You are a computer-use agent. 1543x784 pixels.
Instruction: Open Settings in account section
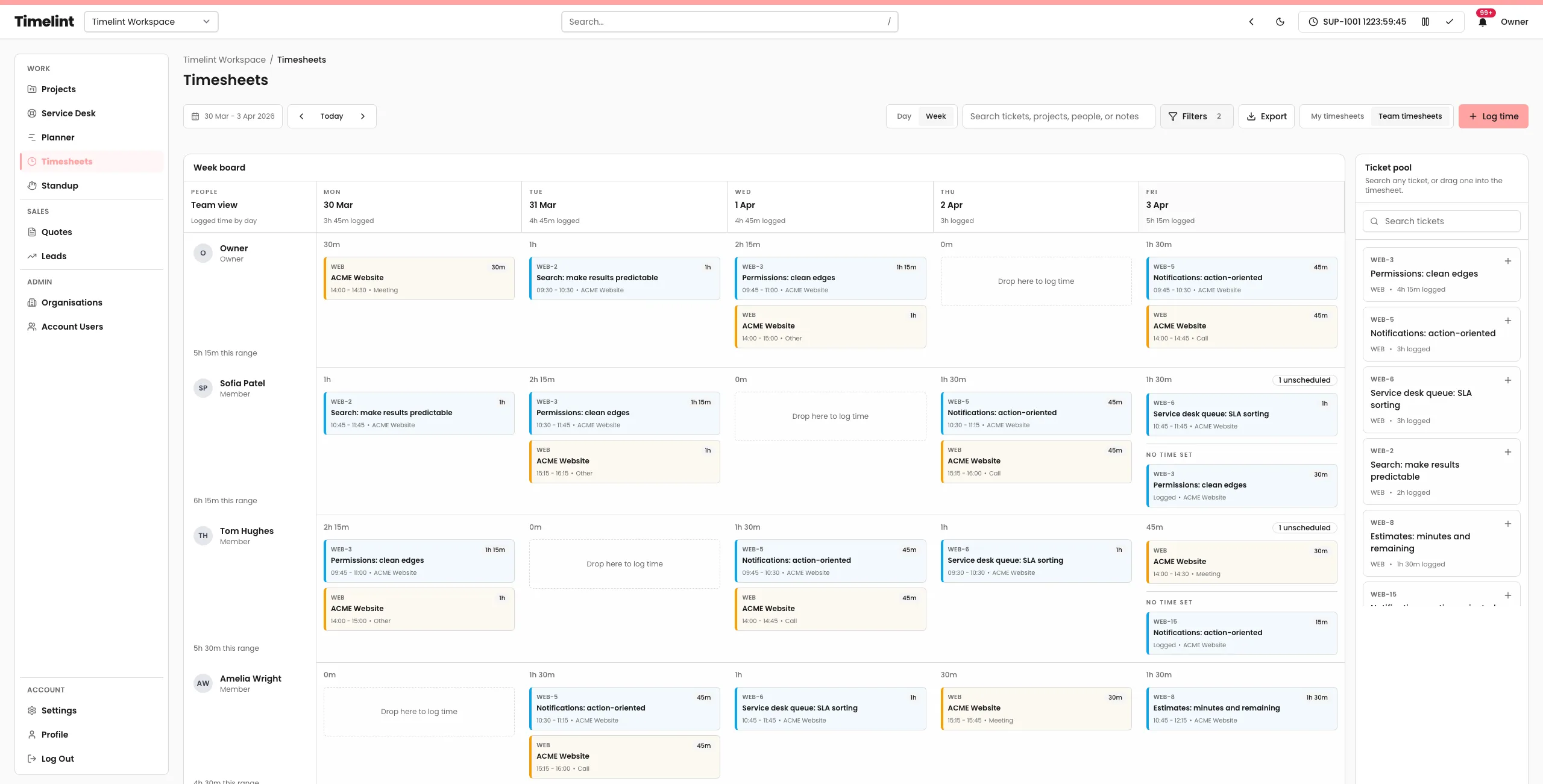click(92, 710)
